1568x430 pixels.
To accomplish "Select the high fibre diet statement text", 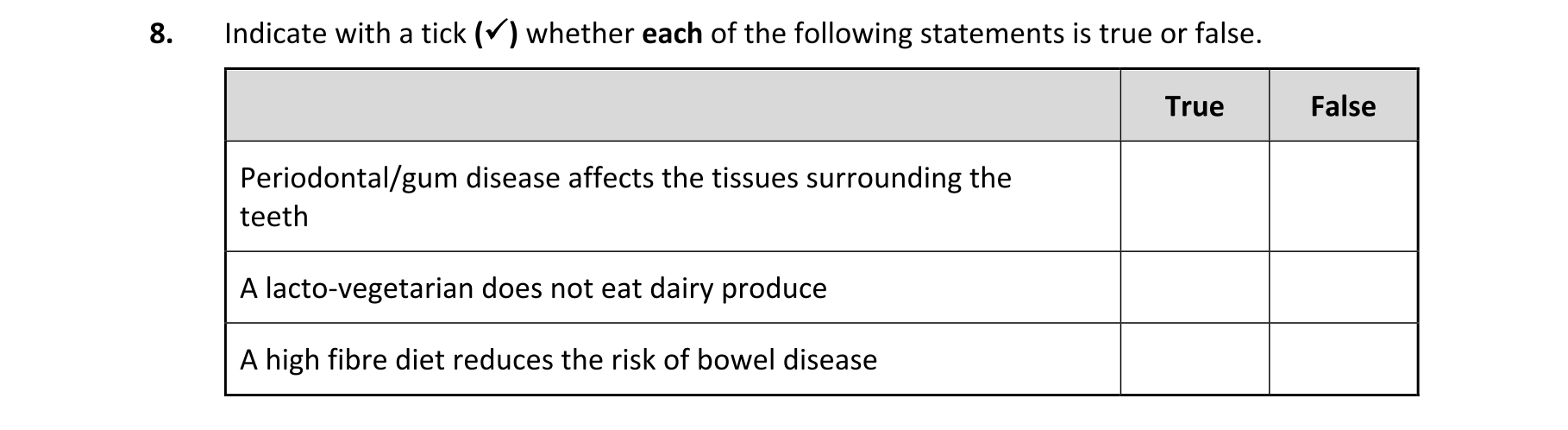I will 558,360.
